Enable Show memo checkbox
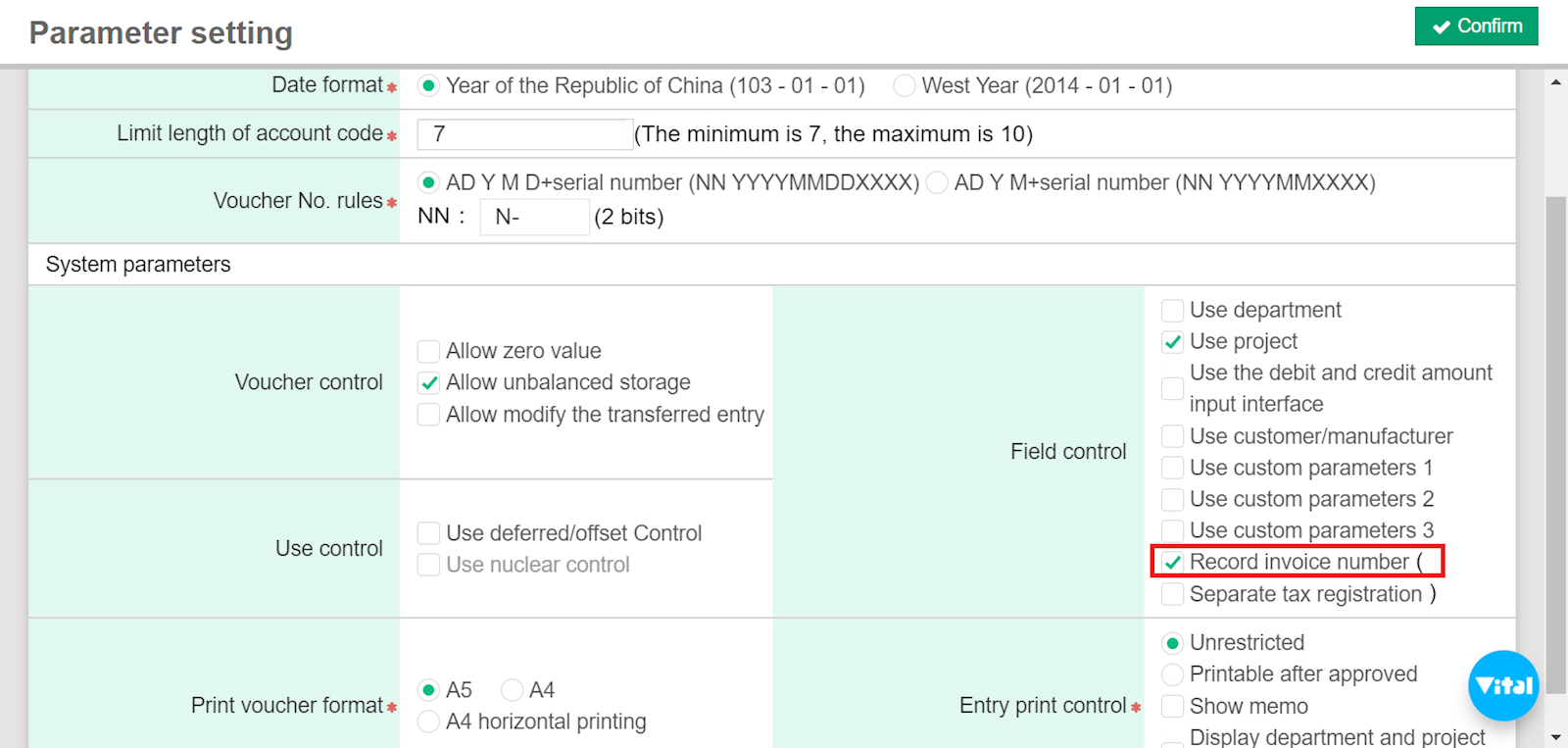 1172,706
